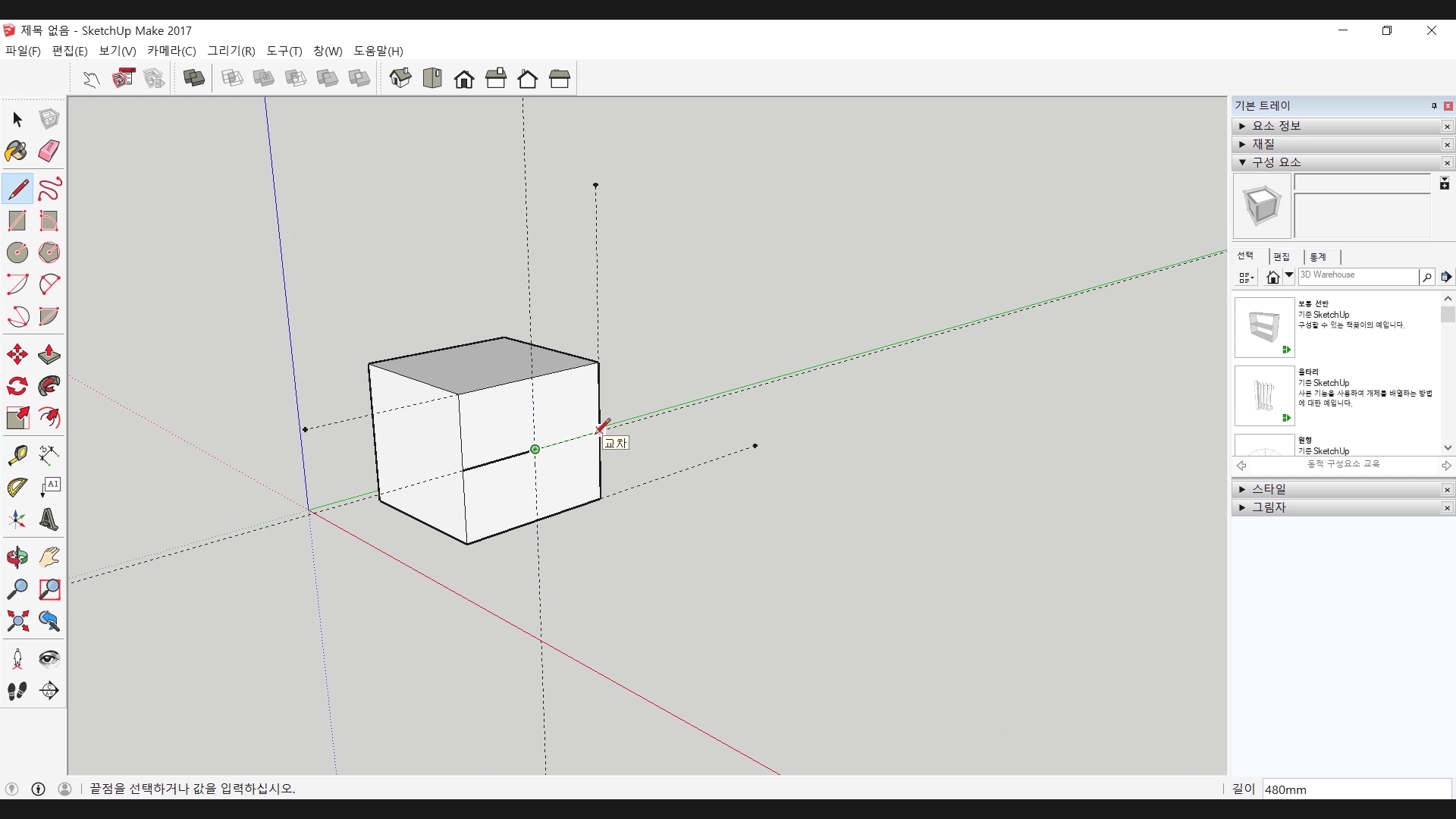
Task: Switch to the 통계 tab
Action: (x=1318, y=257)
